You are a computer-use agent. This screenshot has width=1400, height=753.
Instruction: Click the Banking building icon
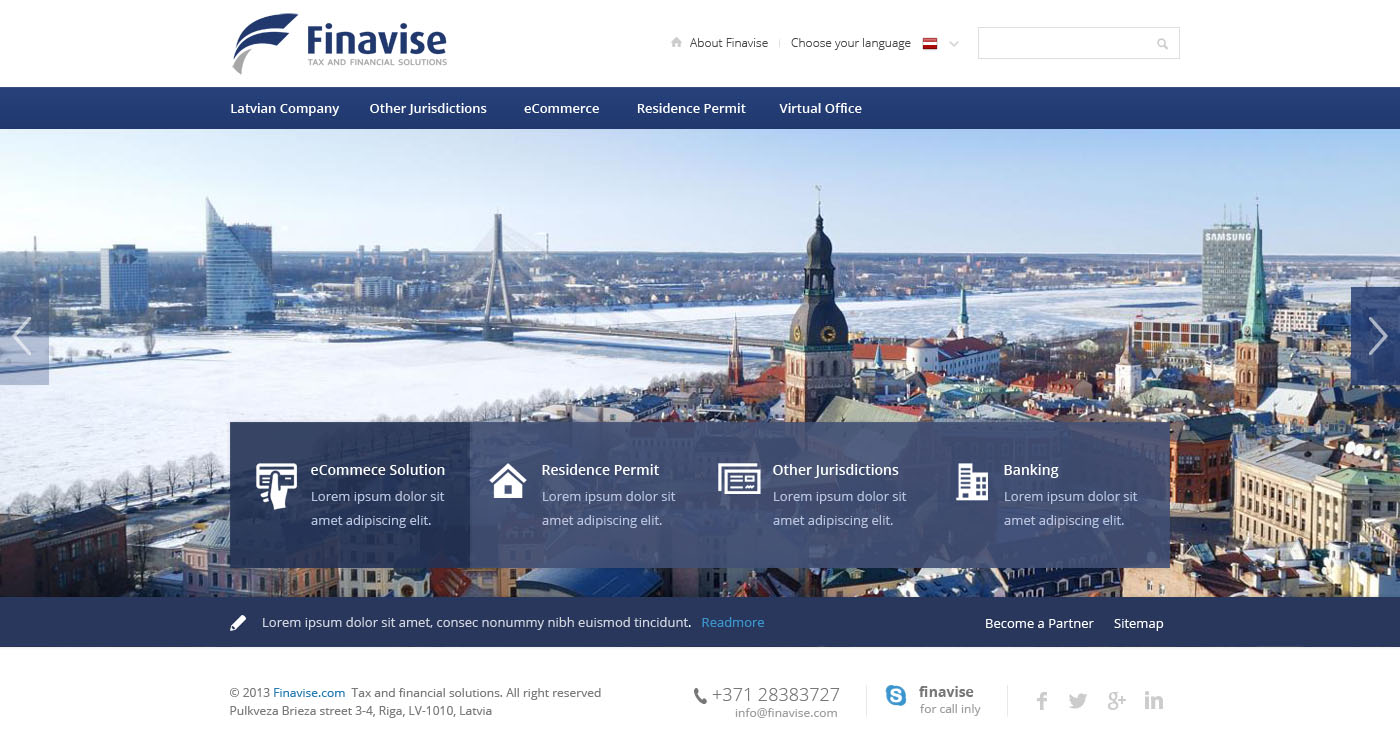(970, 481)
